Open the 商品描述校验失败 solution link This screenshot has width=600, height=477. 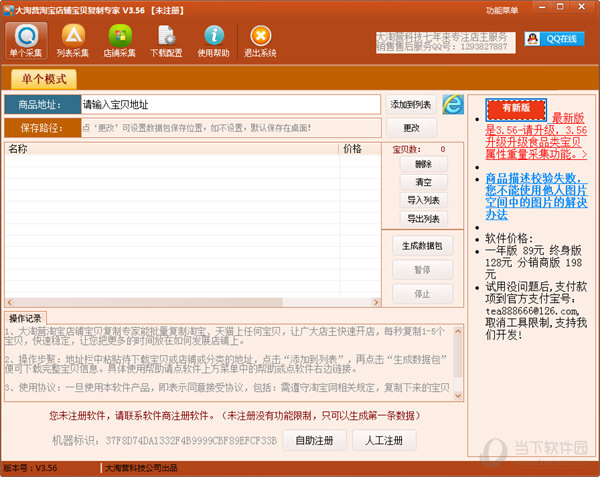536,196
